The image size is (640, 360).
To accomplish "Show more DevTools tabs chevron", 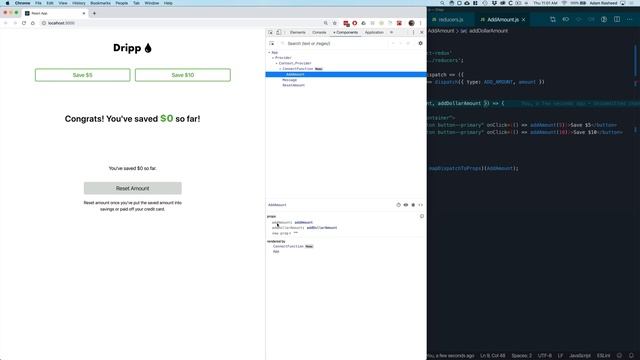I will (x=391, y=32).
